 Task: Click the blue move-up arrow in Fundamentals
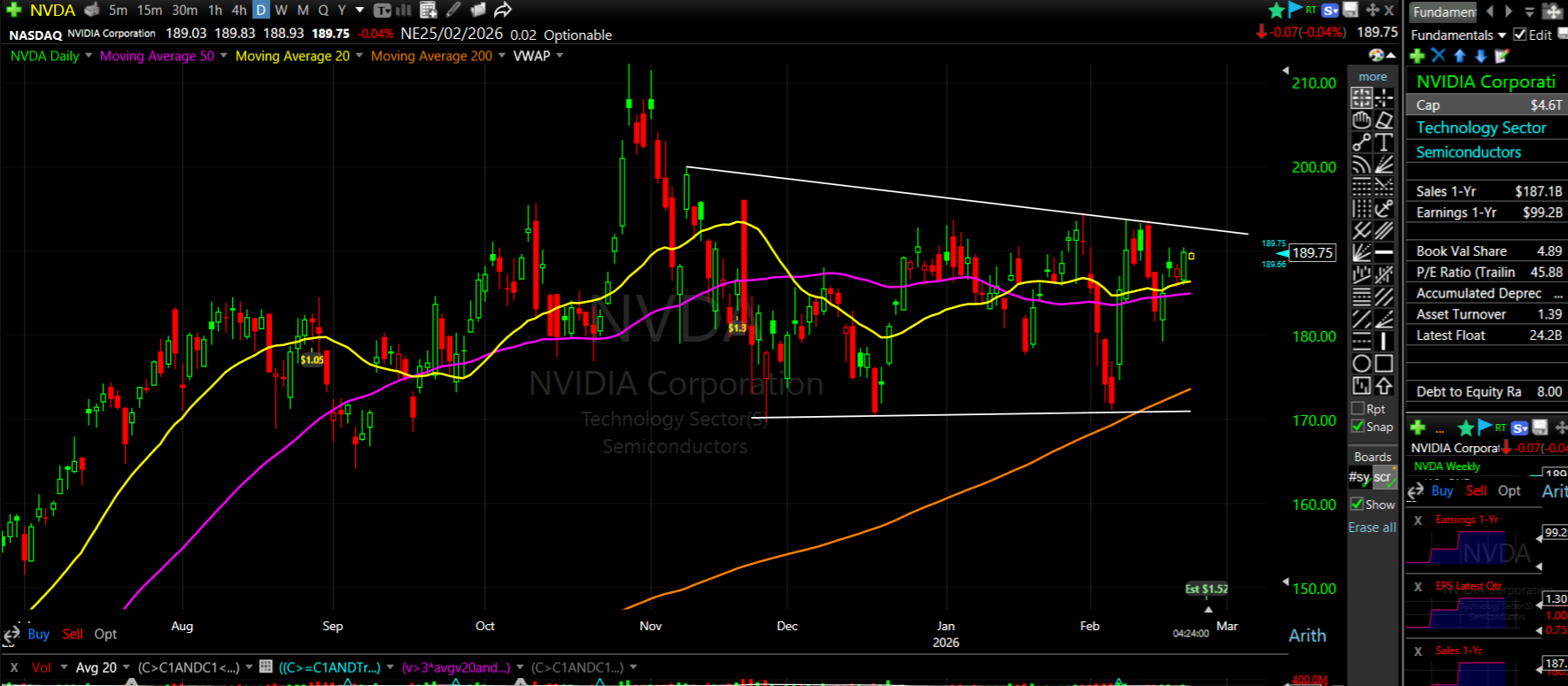[1460, 56]
